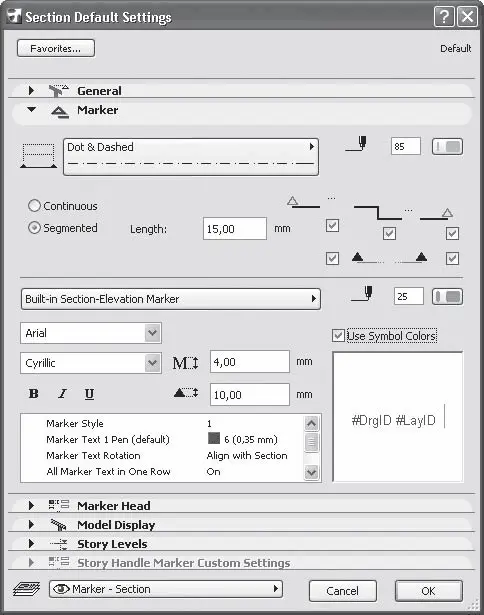The height and width of the screenshot is (615, 484).
Task: Open the Dot & Dashed line type dropdown
Action: [191, 157]
